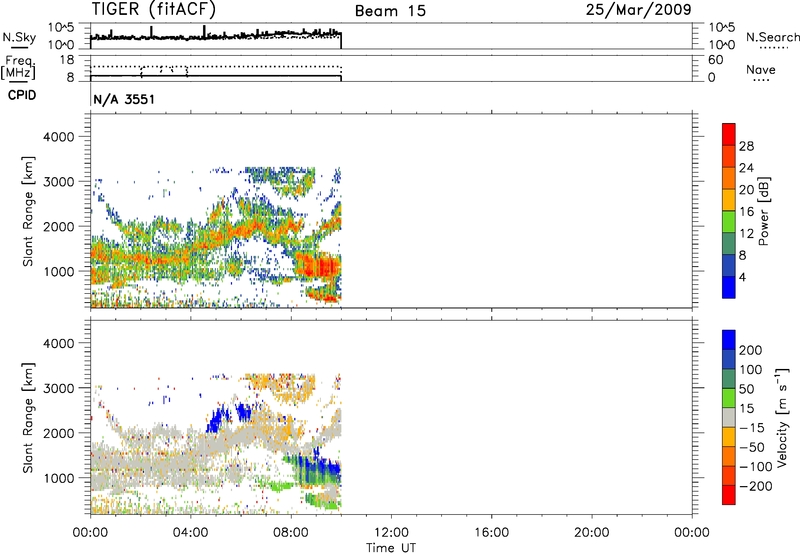Click the "CPID" row label

point(22,95)
